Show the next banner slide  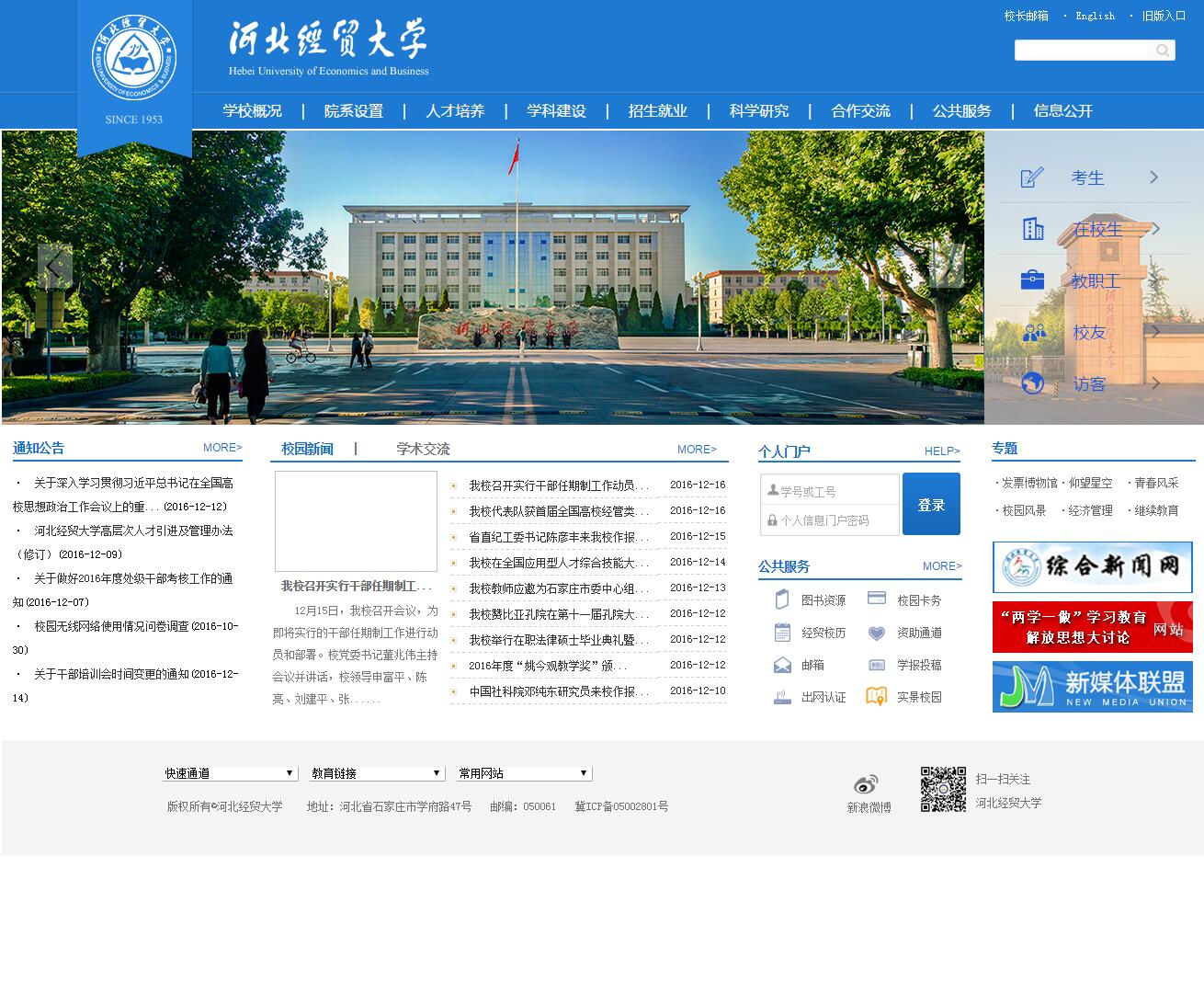coord(947,266)
